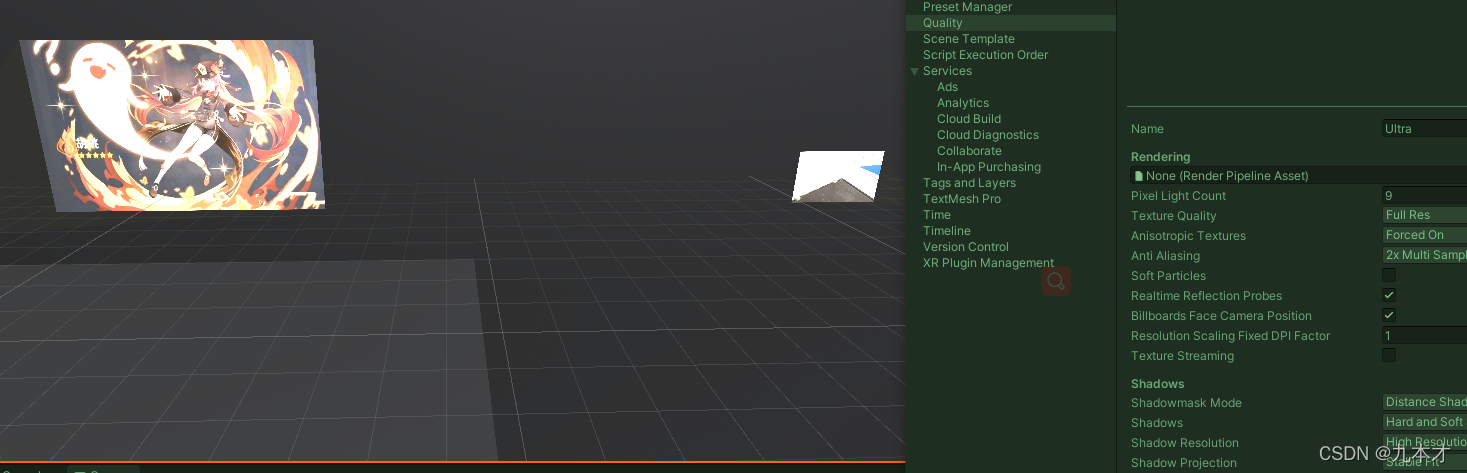Open the Anisotropic Textures dropdown

click(x=1424, y=235)
